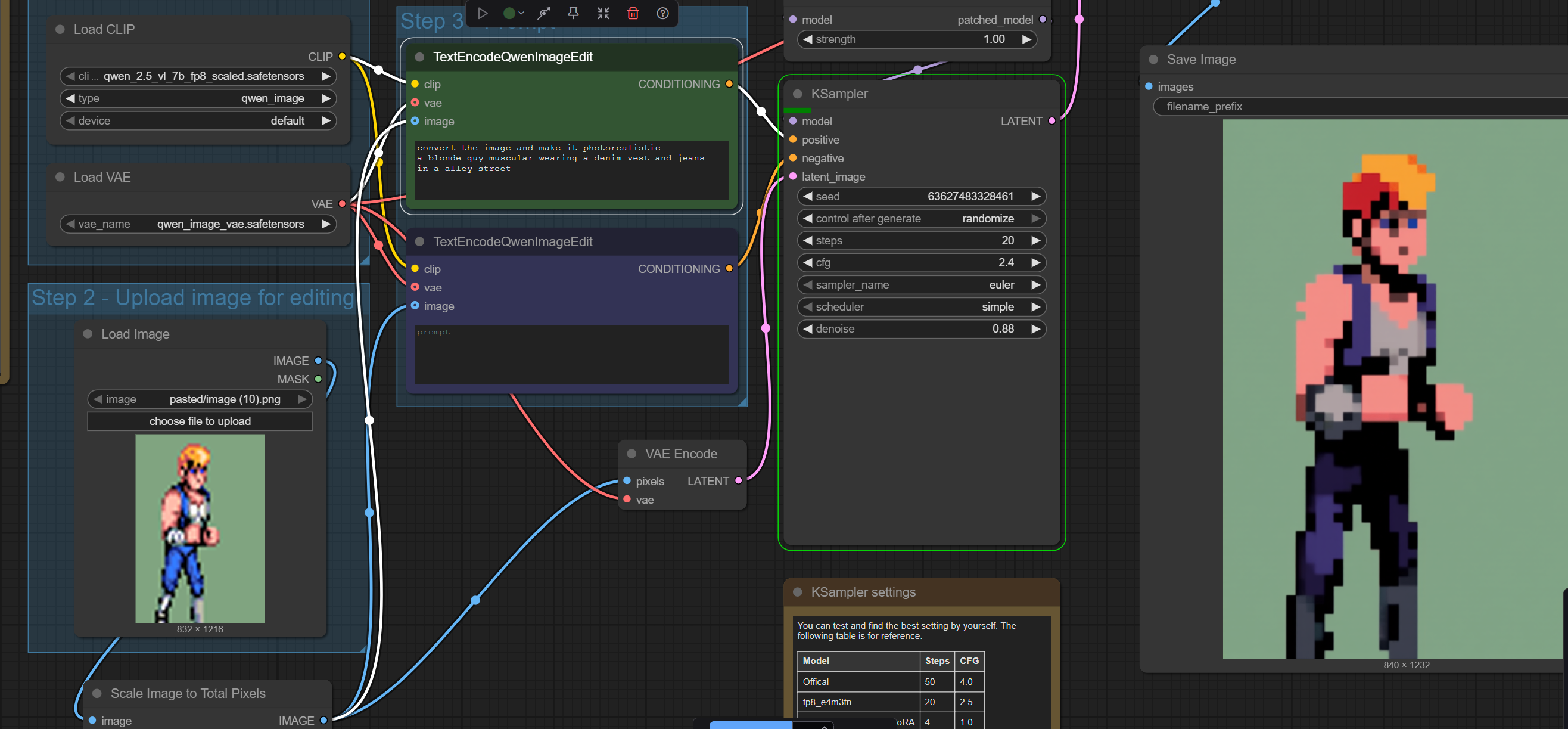Image resolution: width=1568 pixels, height=729 pixels.
Task: Click the VAE output socket on Load VAE
Action: coord(342,203)
